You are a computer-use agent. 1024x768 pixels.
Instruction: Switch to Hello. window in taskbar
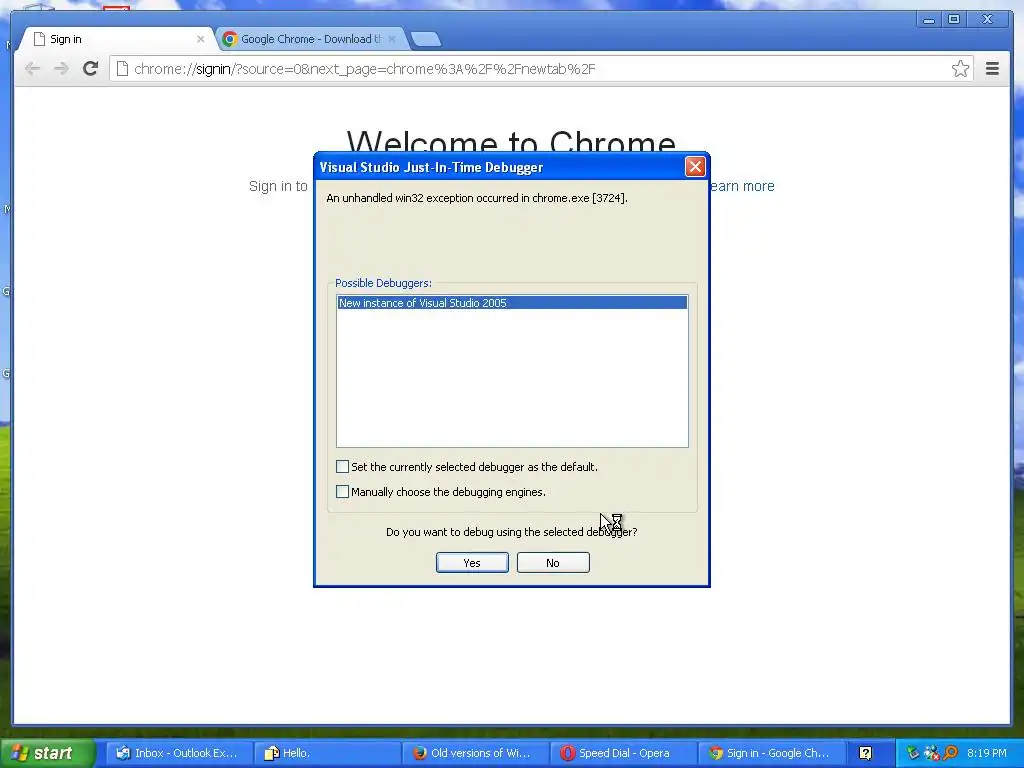[327, 753]
